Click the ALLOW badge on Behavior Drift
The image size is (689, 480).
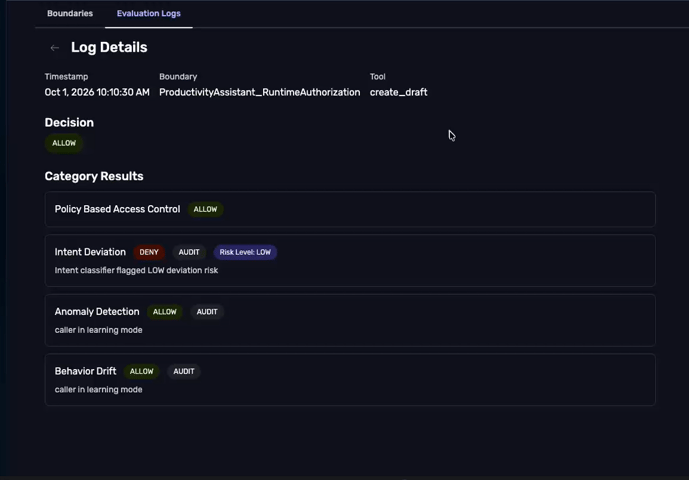(141, 371)
